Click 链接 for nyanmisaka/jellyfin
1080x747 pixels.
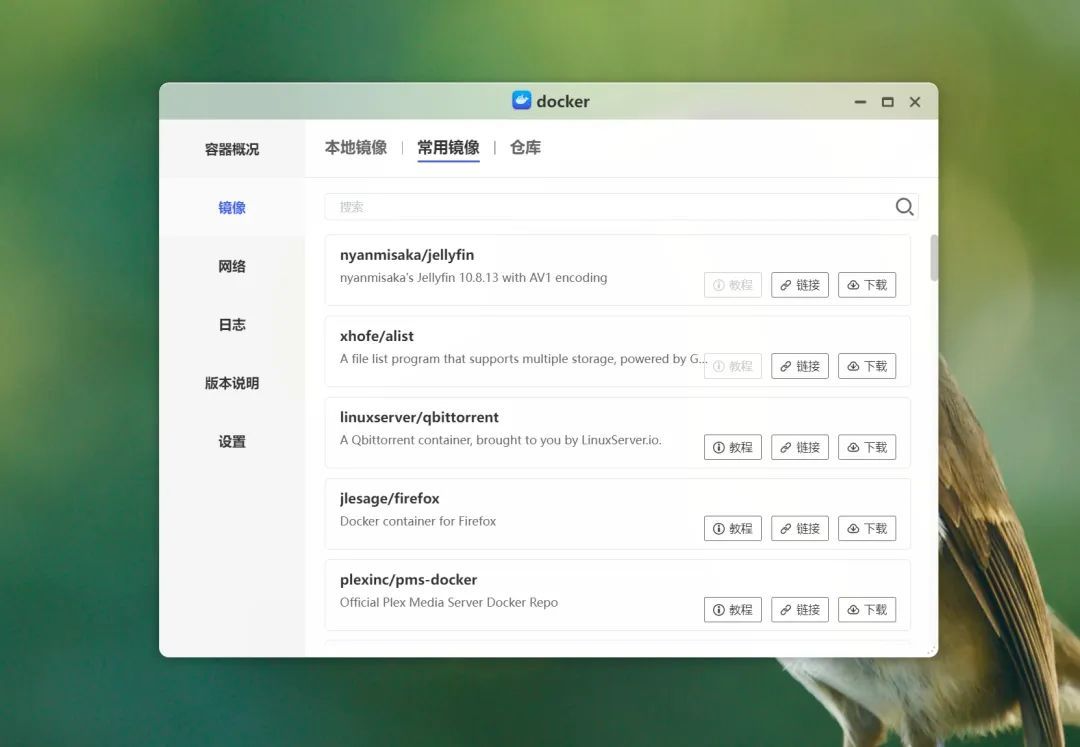pyautogui.click(x=800, y=285)
